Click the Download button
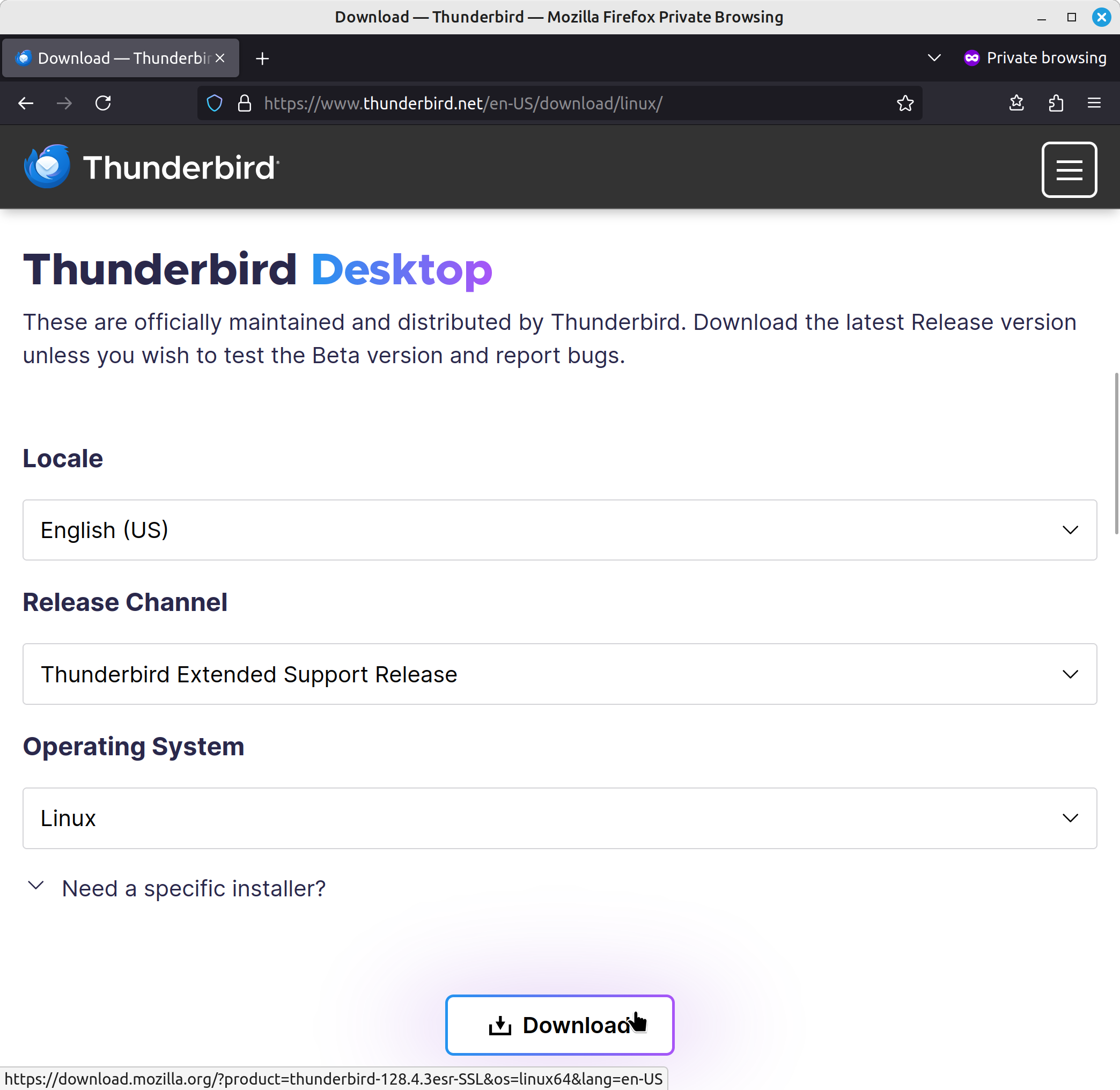The width and height of the screenshot is (1120, 1090). point(559,1025)
